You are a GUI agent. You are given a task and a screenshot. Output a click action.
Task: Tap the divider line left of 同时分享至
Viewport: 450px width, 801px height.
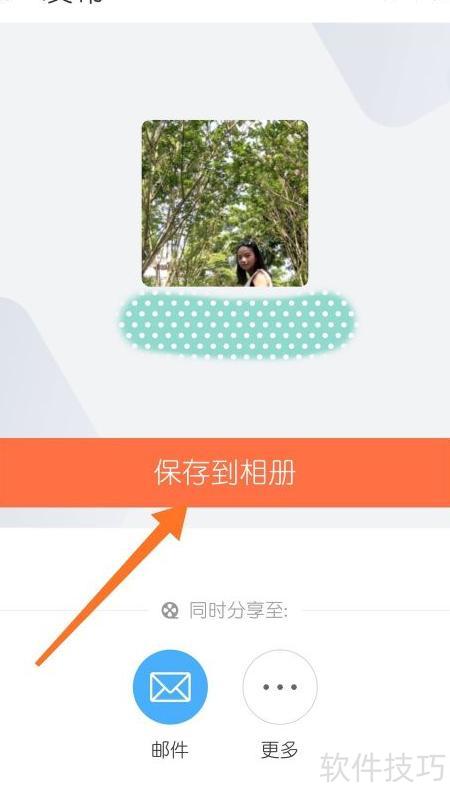74,610
